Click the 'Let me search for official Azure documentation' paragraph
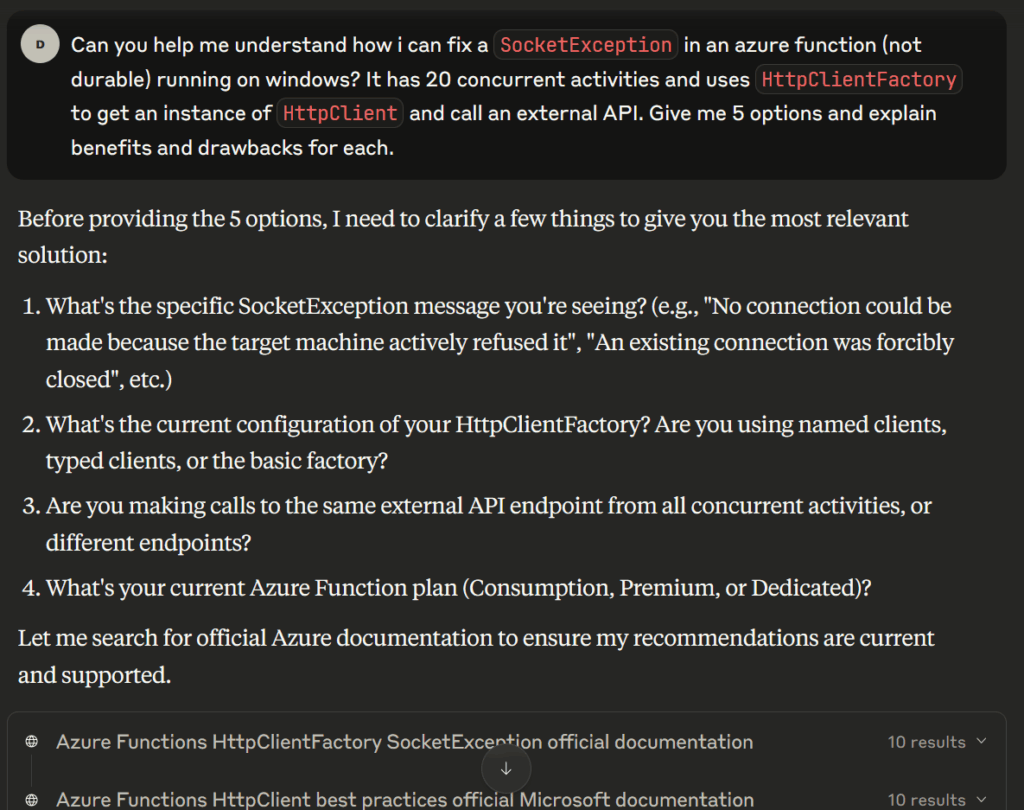The image size is (1024, 810). click(476, 656)
